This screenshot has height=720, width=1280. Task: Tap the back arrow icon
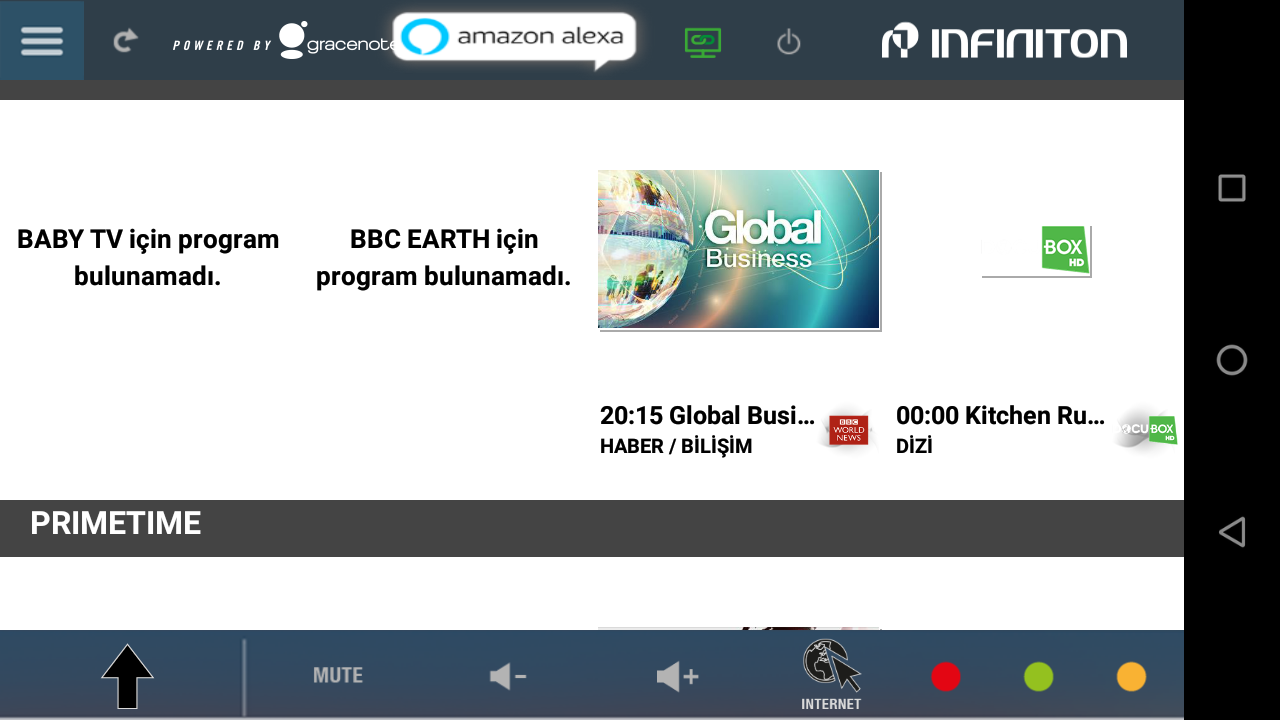124,41
